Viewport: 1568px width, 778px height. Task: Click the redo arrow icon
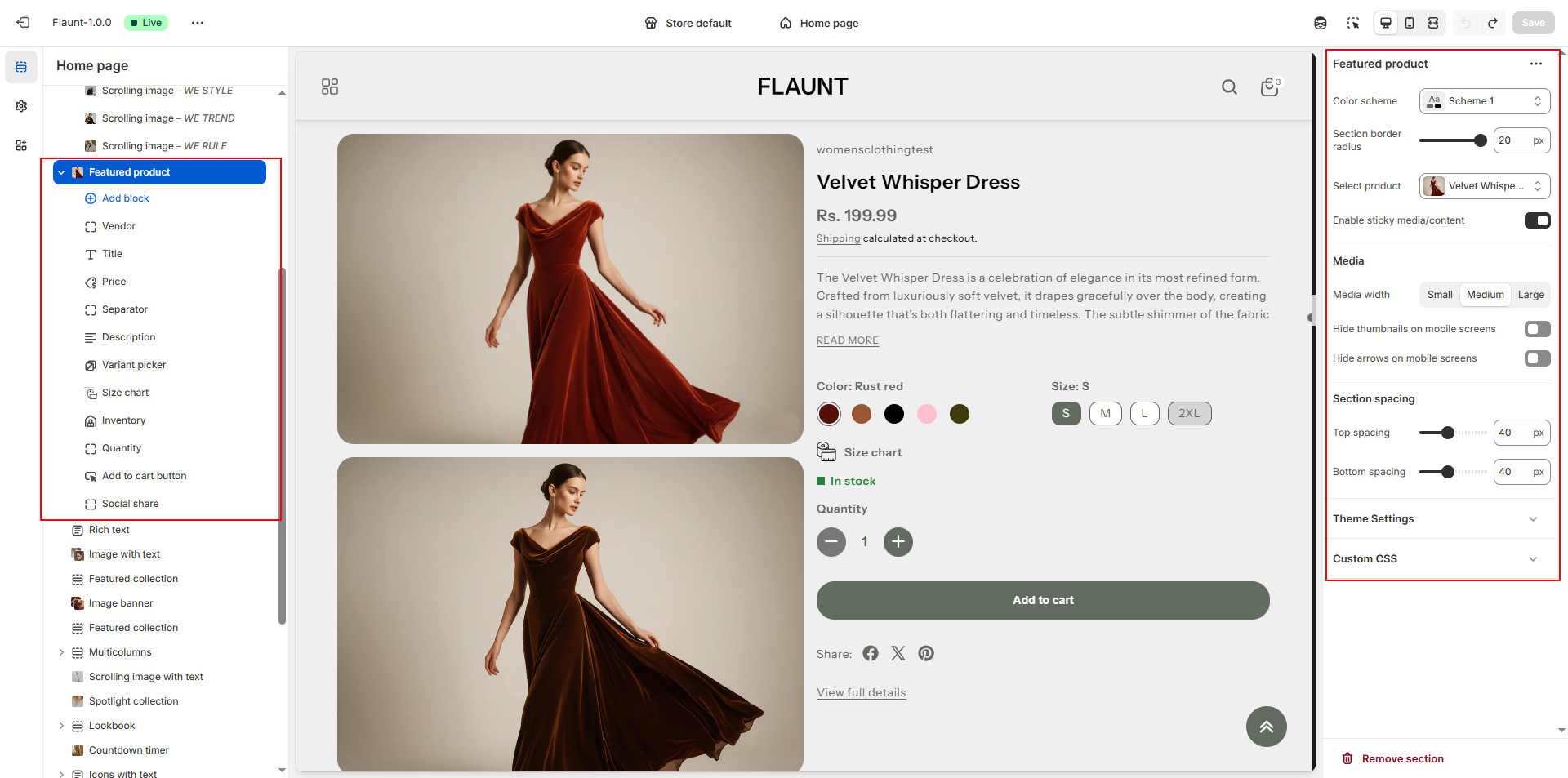point(1492,23)
